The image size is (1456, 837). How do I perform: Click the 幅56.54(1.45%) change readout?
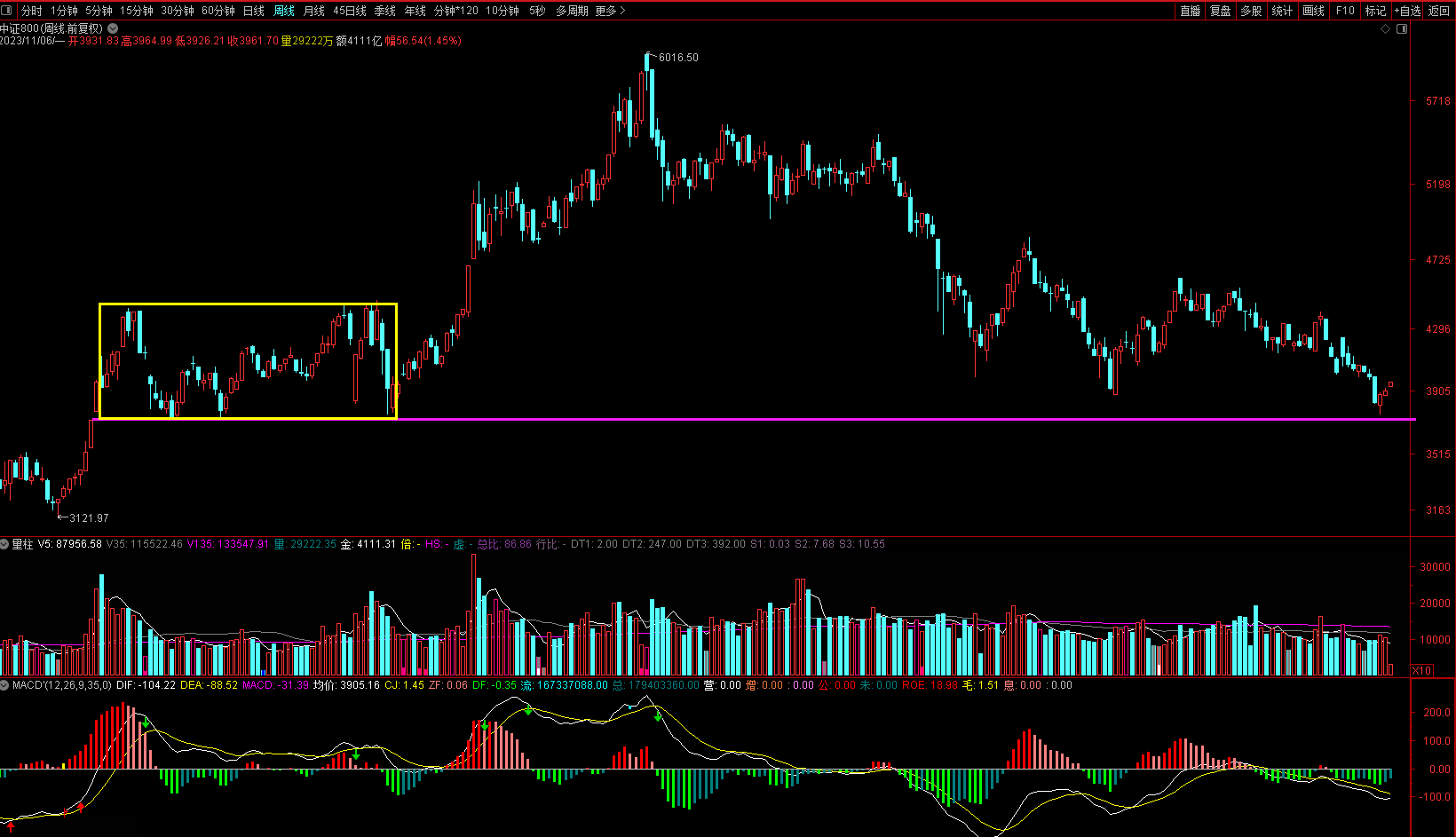pos(423,41)
